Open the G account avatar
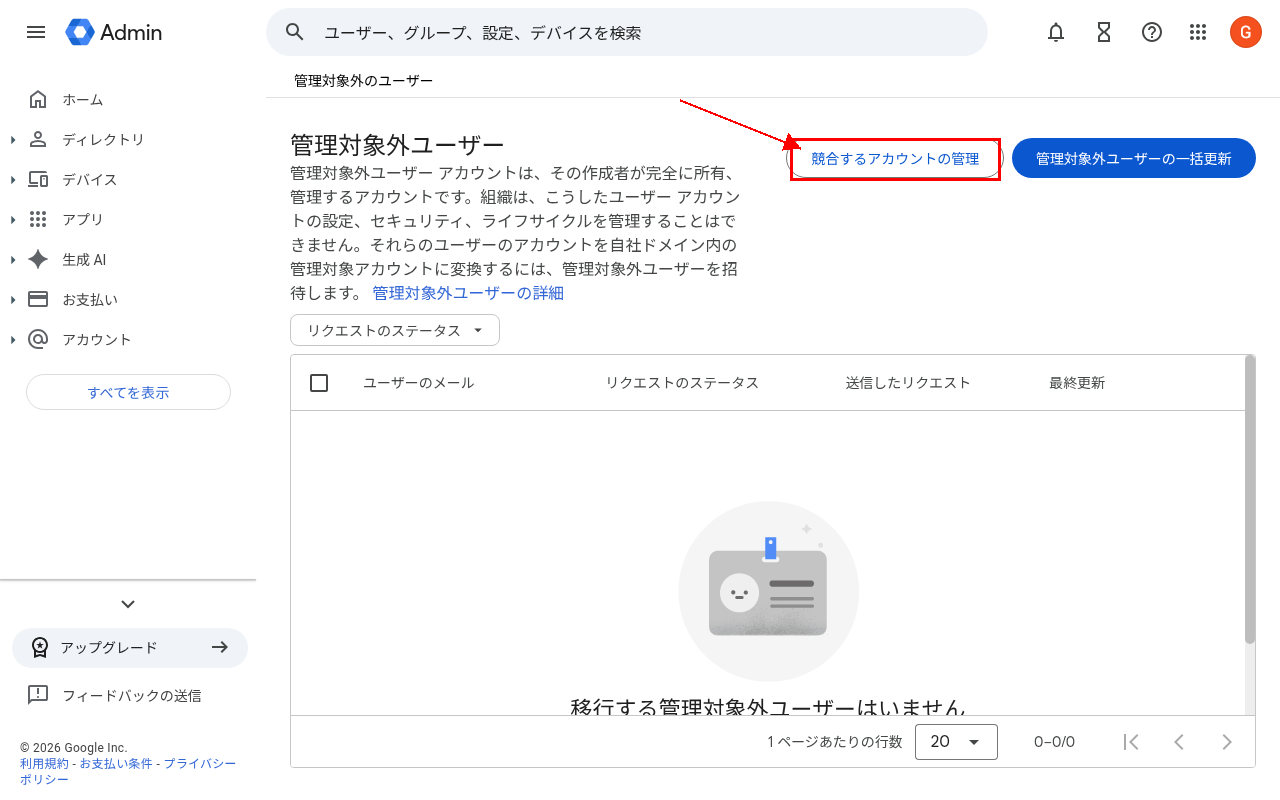This screenshot has height=800, width=1280. coord(1245,32)
